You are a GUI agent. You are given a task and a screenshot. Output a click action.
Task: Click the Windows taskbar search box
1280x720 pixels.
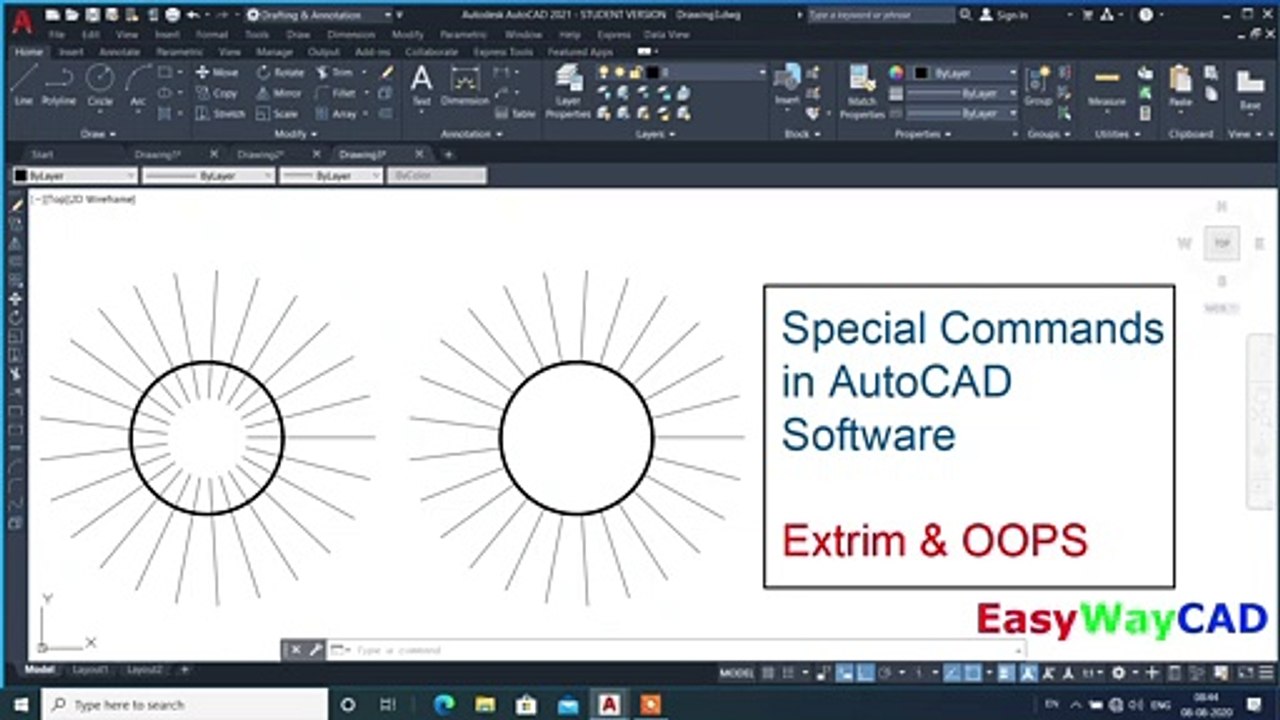click(185, 705)
